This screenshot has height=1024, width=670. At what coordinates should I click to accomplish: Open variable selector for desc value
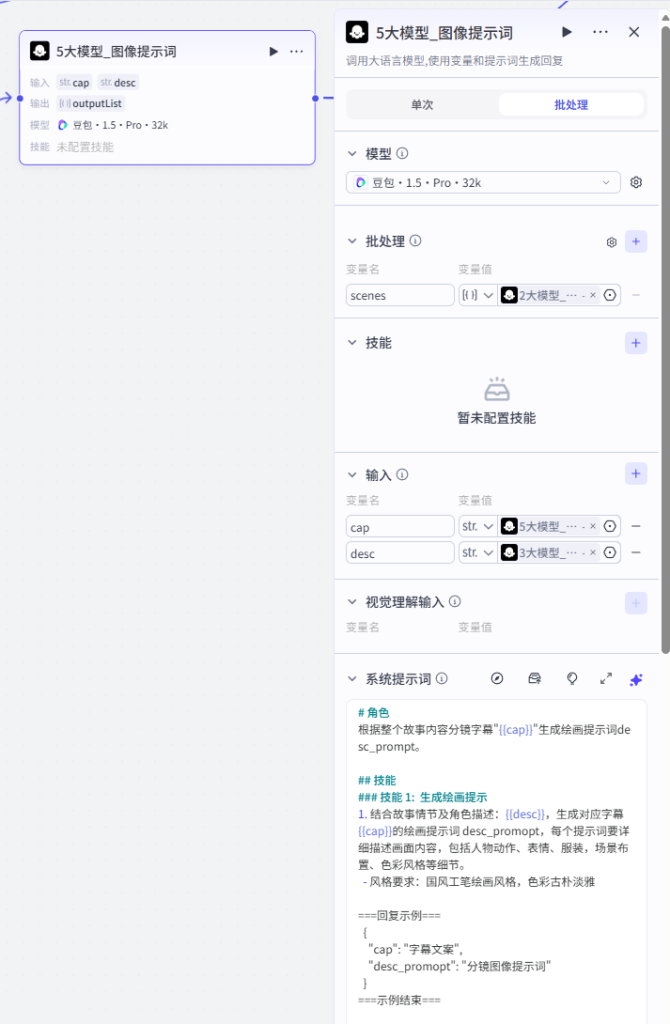point(610,552)
